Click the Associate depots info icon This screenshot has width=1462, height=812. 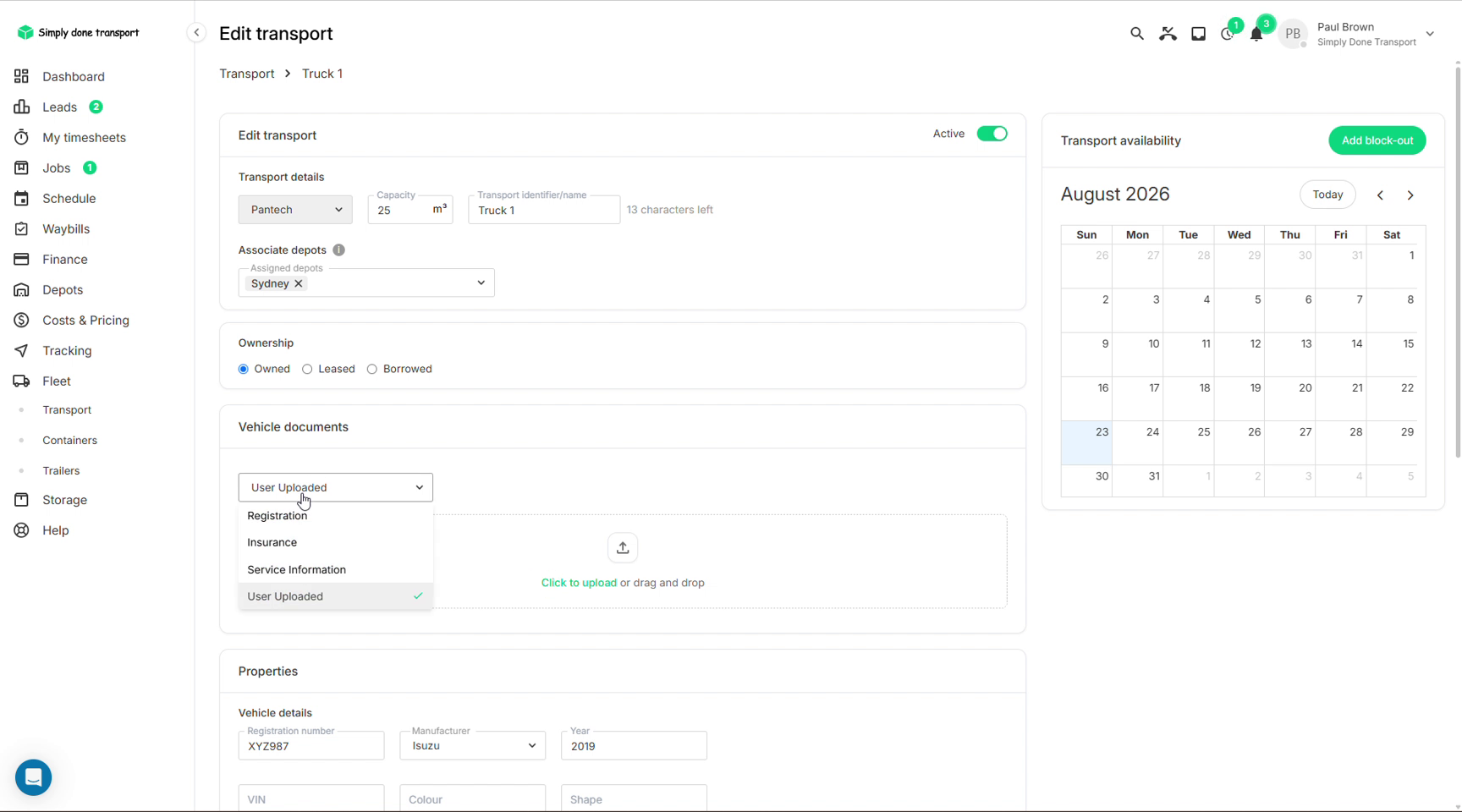[x=338, y=250]
